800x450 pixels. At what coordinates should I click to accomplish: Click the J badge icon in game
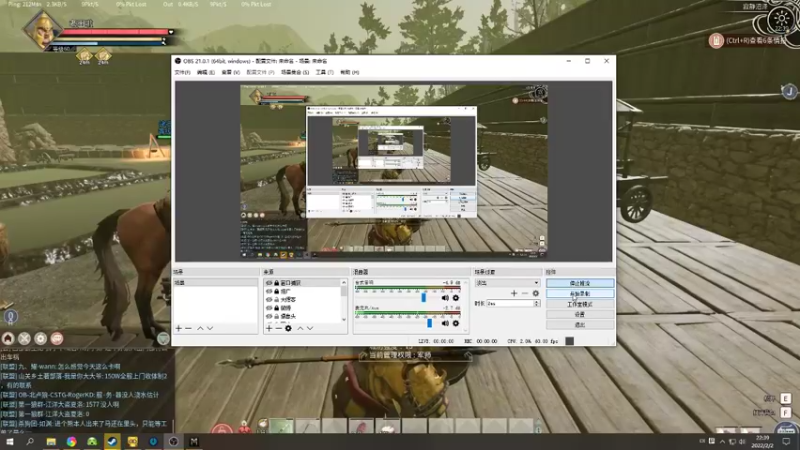point(789,91)
